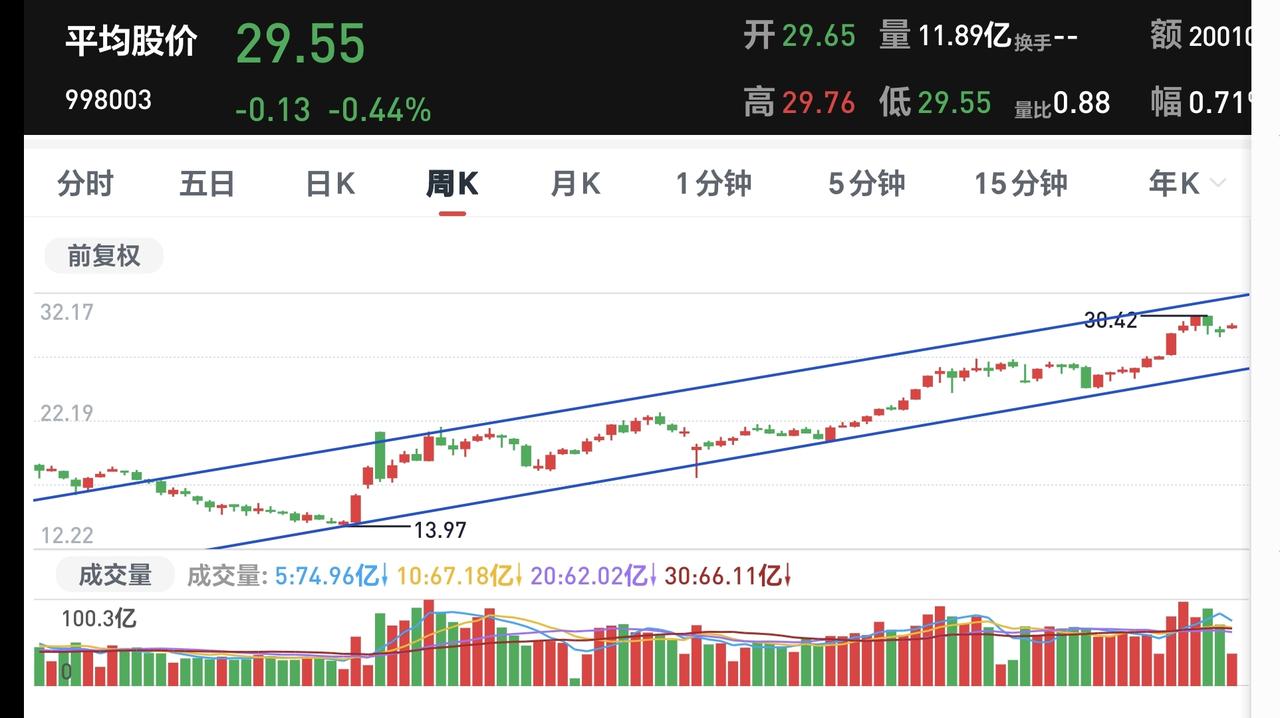Click the index code 998003
The width and height of the screenshot is (1280, 718).
pos(108,100)
